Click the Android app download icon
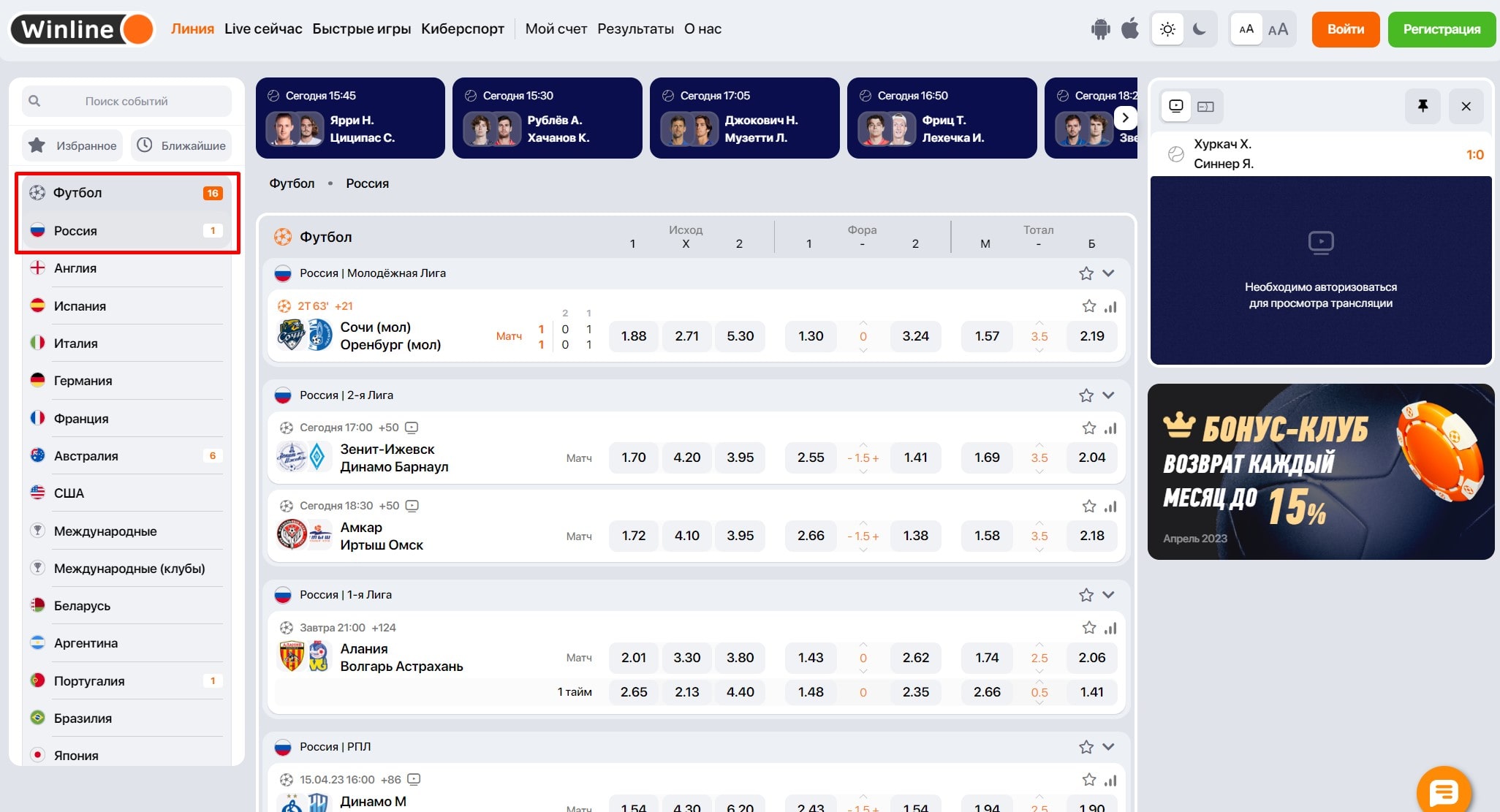This screenshot has width=1500, height=812. (x=1100, y=29)
